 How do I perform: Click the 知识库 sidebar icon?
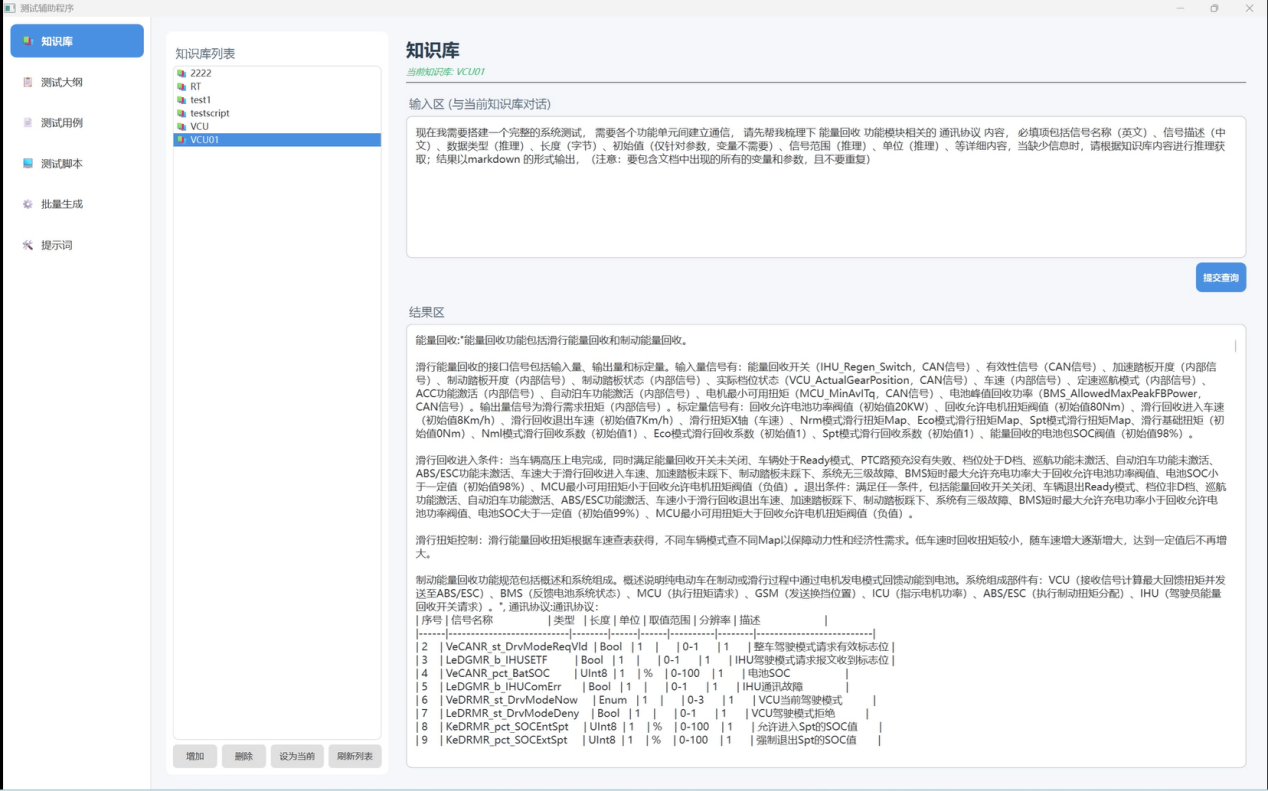[28, 41]
